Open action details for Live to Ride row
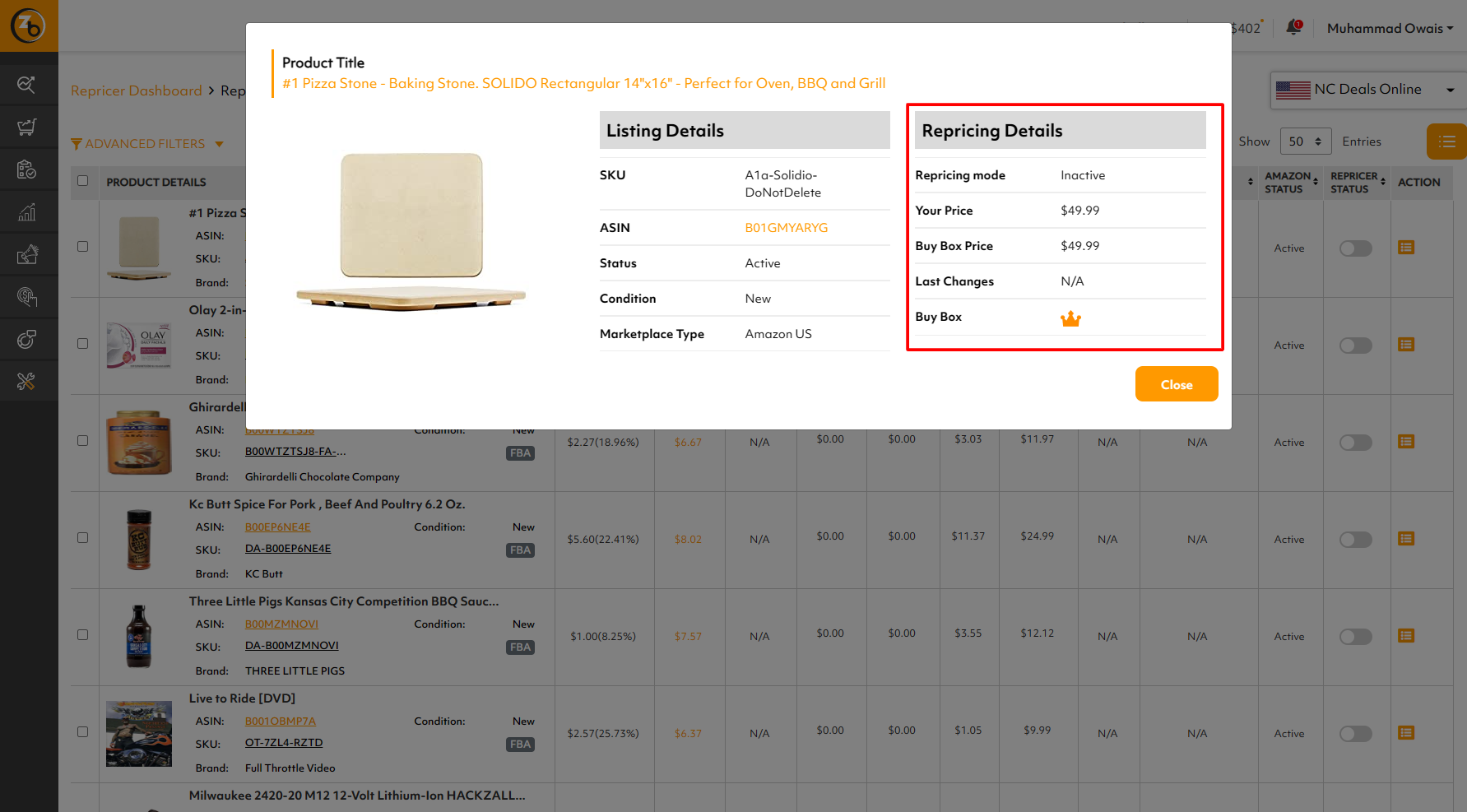 pyautogui.click(x=1406, y=733)
